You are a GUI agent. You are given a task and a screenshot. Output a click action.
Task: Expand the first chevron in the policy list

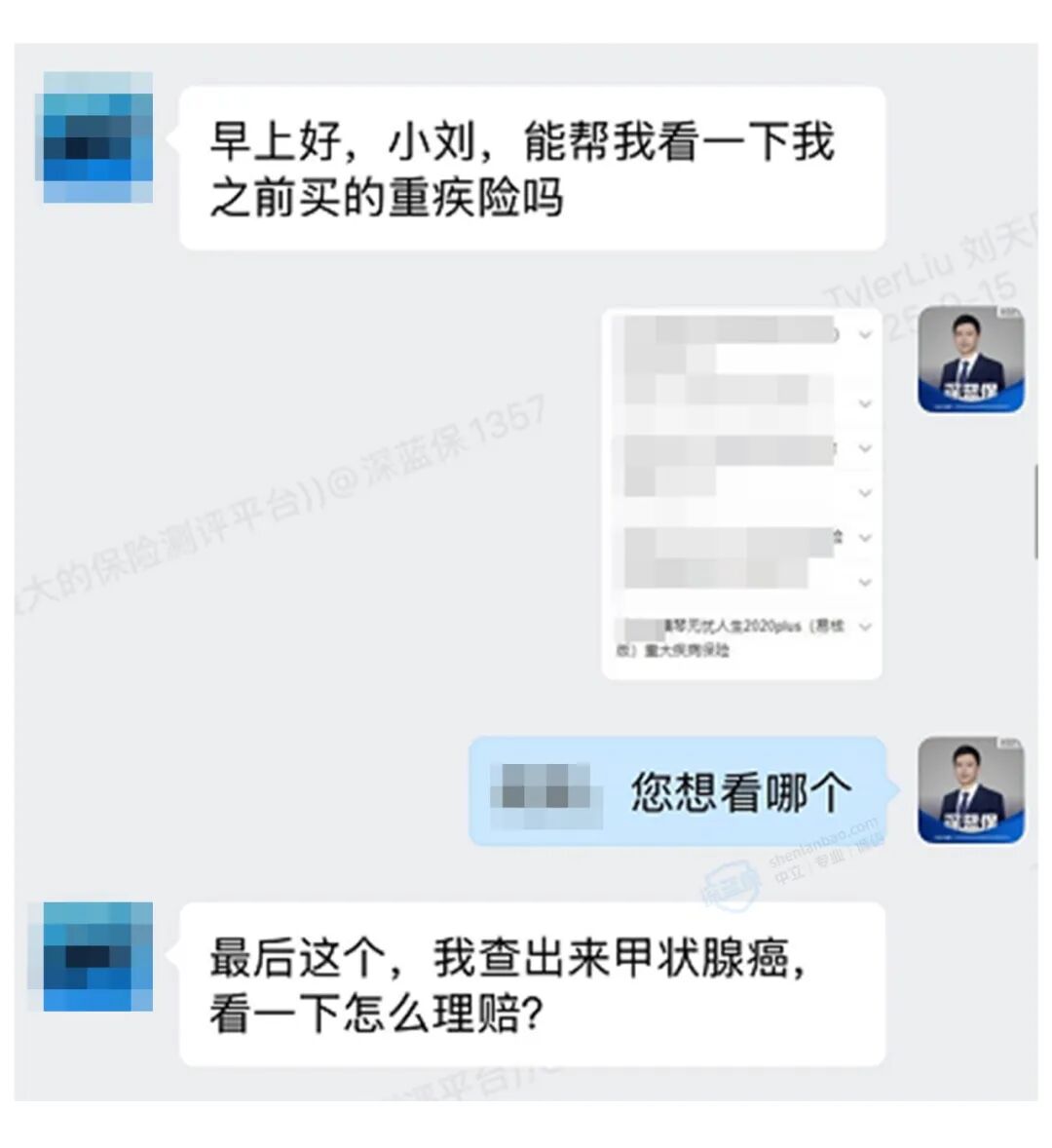pos(865,334)
